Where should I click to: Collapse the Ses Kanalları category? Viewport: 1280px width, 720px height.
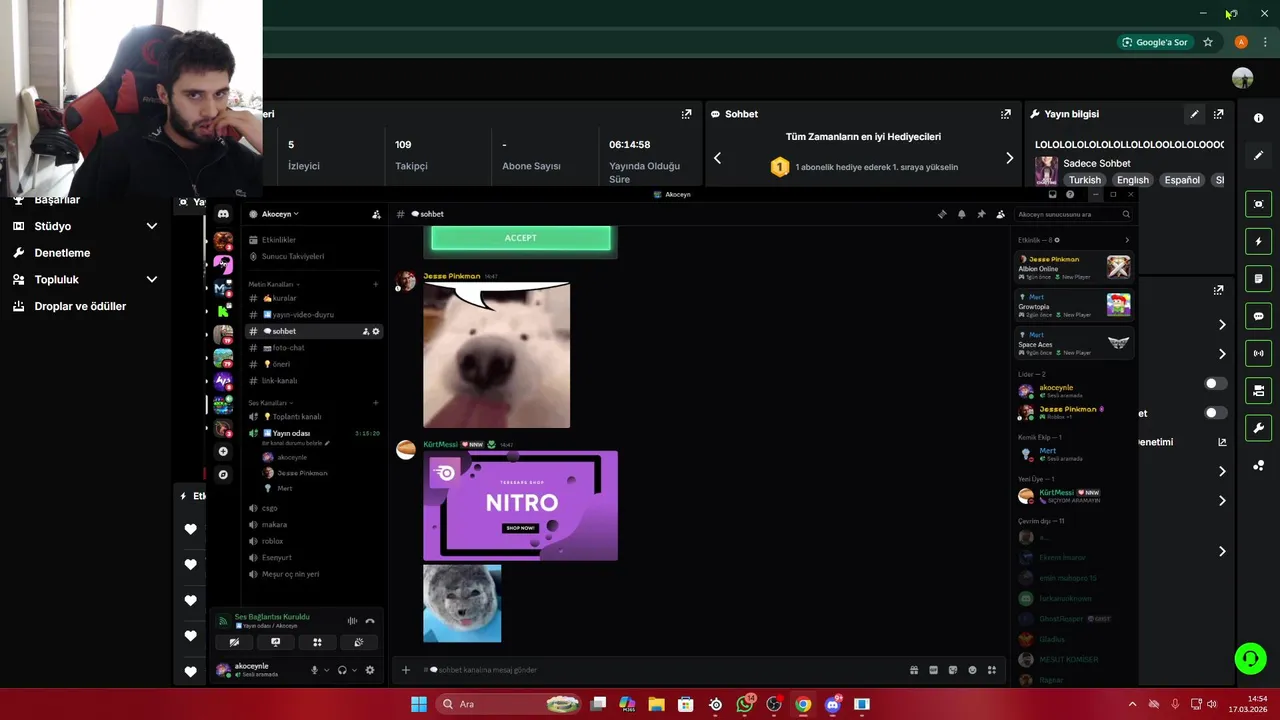pyautogui.click(x=271, y=402)
